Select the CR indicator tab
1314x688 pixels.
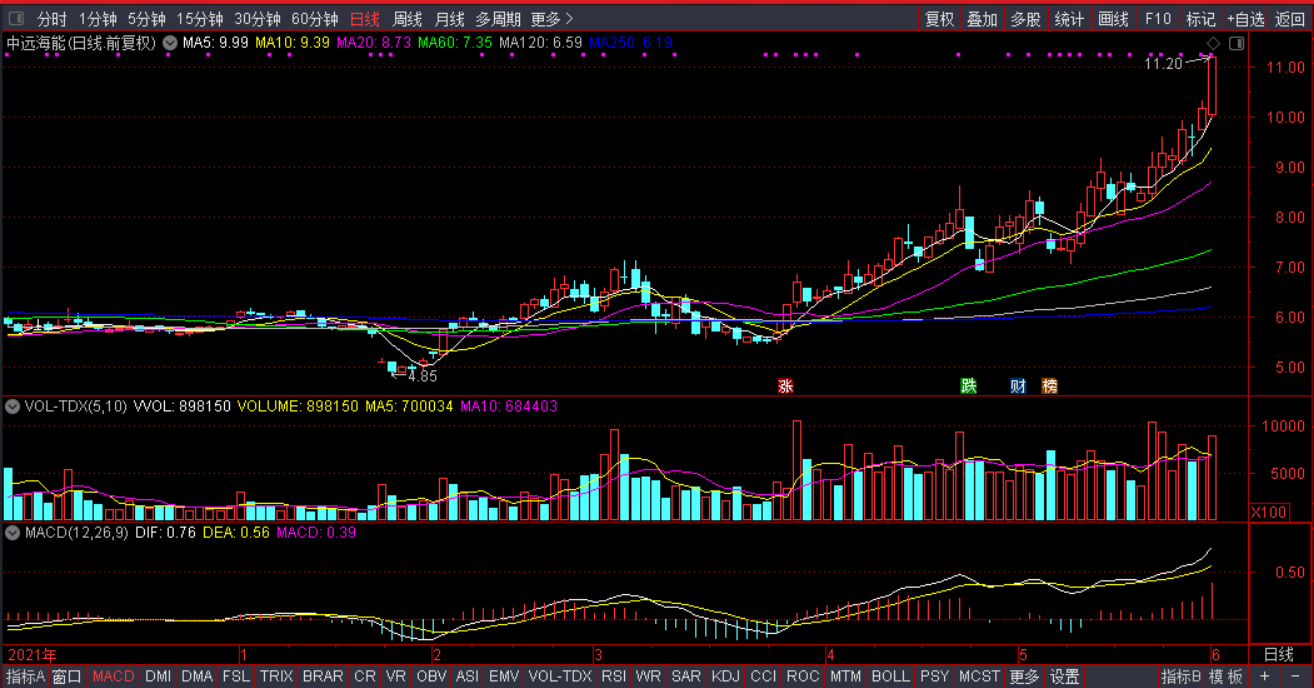pos(365,677)
